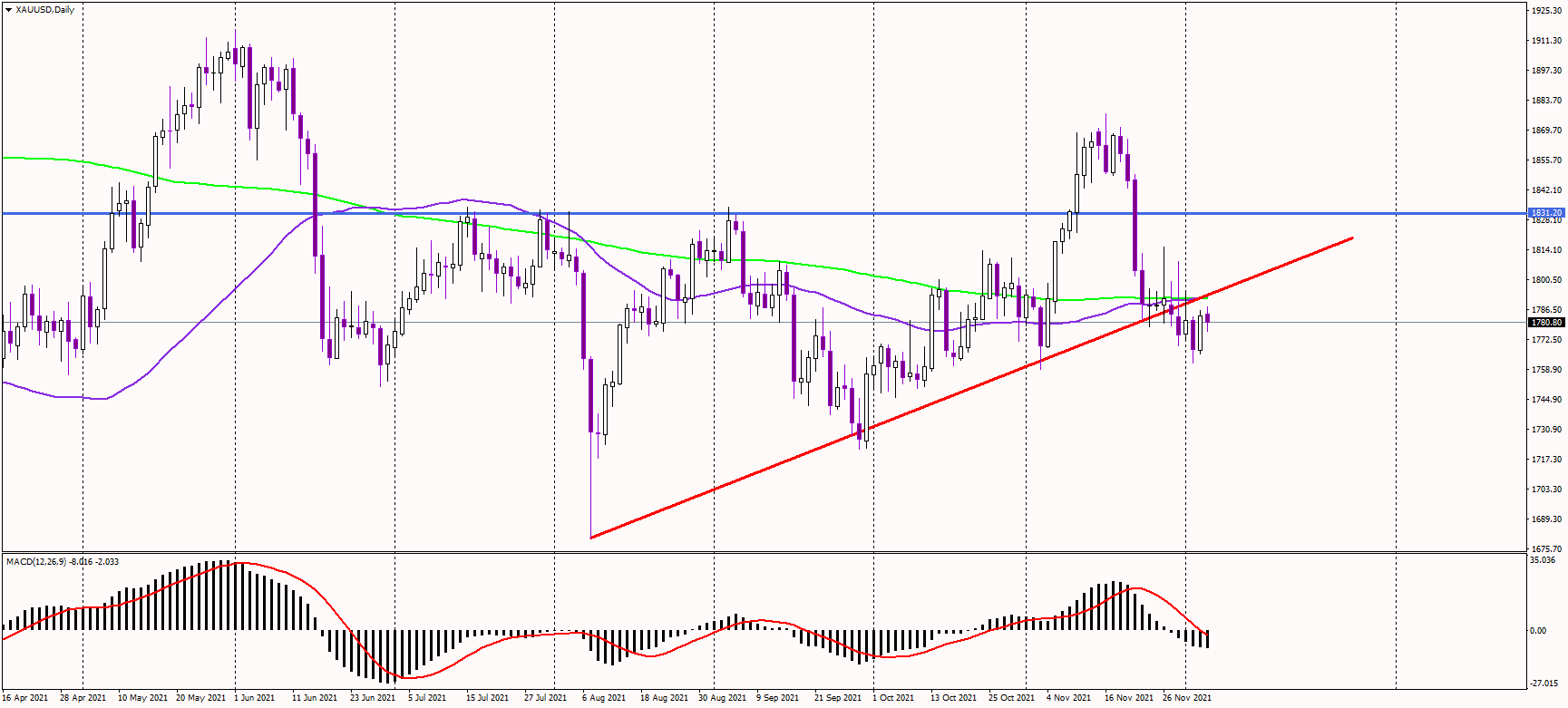Click the 6 Aug 2021 date label

point(604,698)
